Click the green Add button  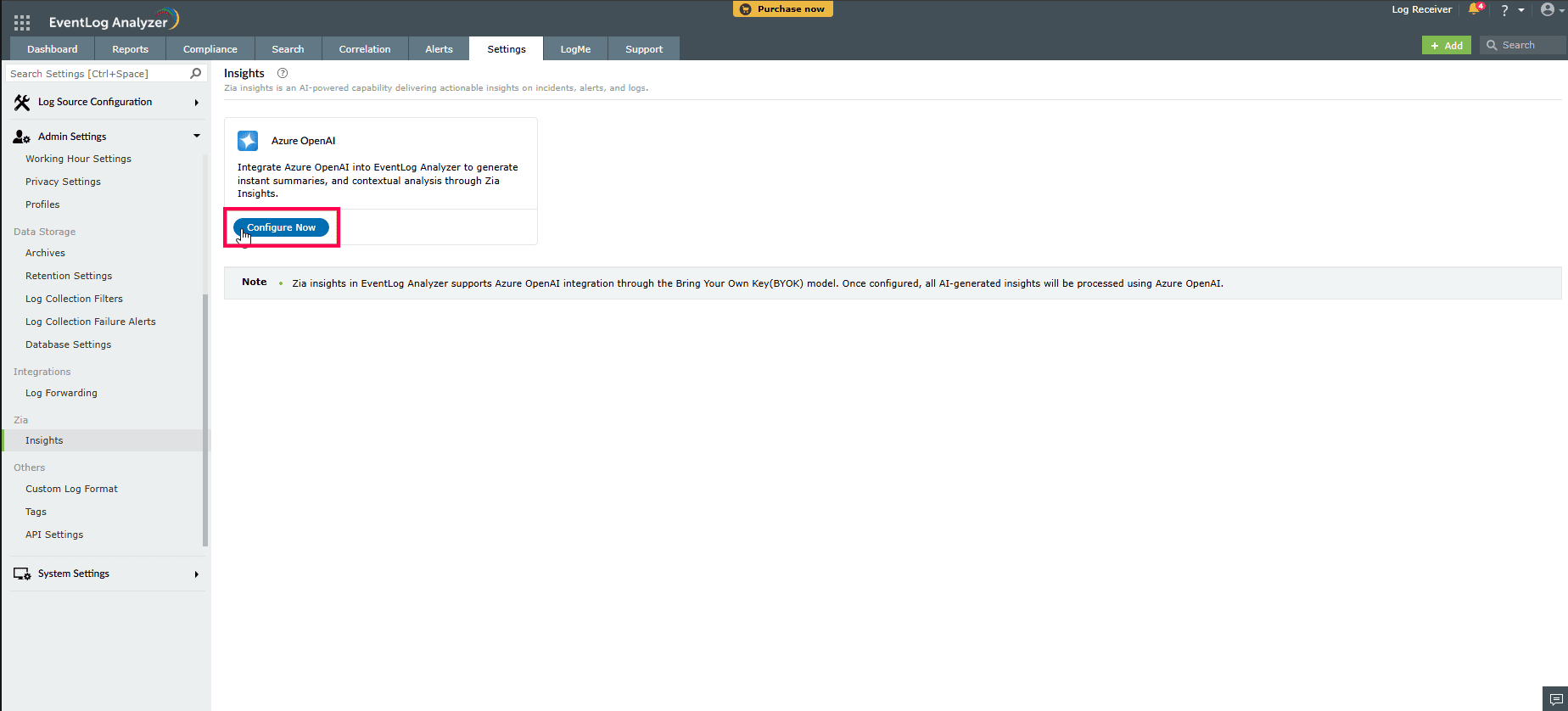1447,45
